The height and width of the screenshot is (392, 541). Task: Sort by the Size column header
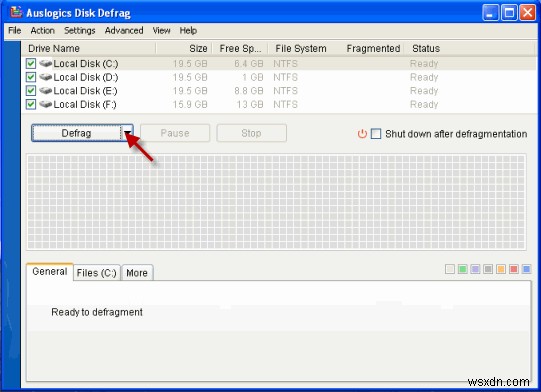pyautogui.click(x=184, y=48)
